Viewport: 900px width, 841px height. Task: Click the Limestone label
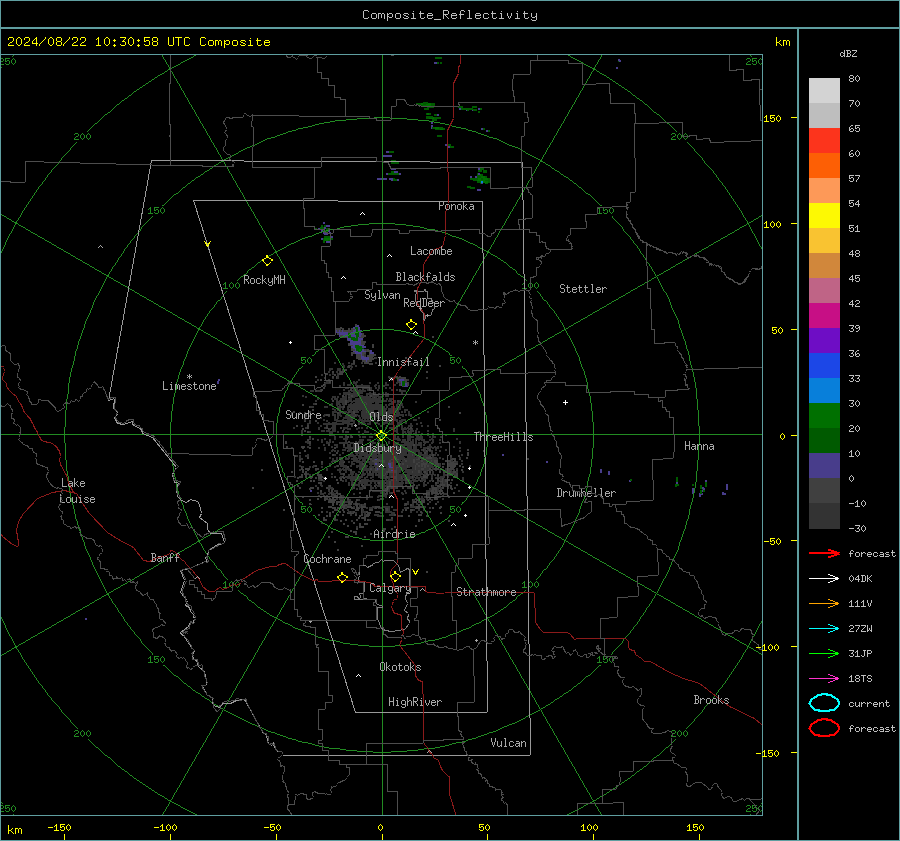point(189,386)
